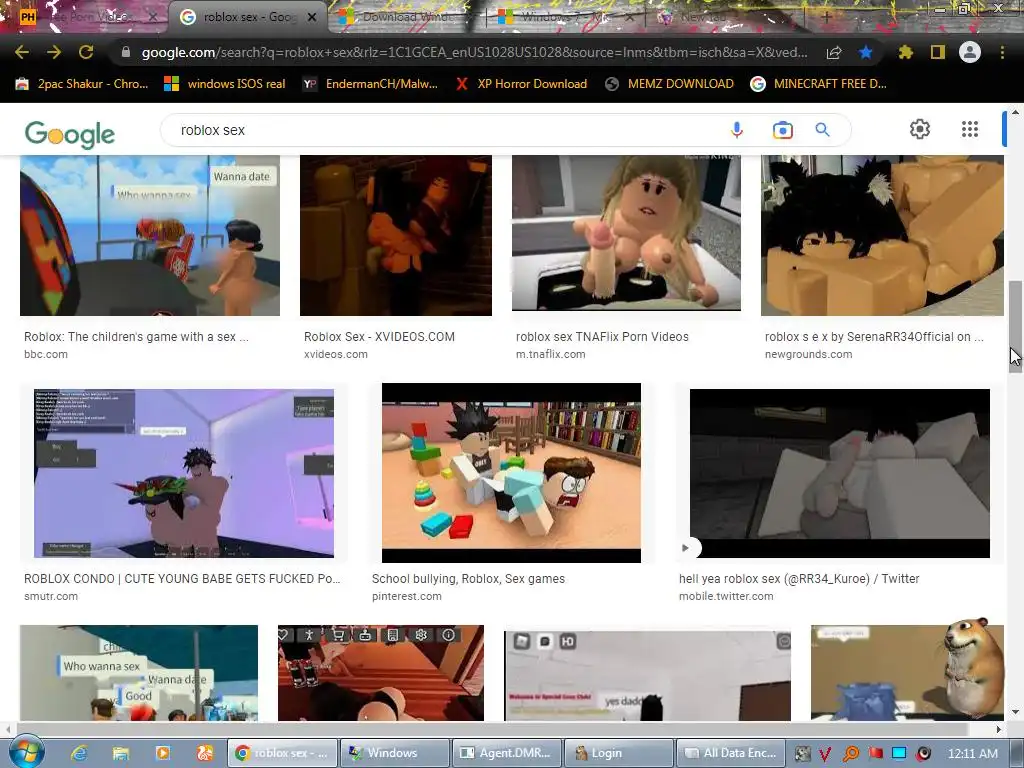Click the scrollbar up arrow
Image resolution: width=1024 pixels, height=768 pixels.
[1015, 112]
